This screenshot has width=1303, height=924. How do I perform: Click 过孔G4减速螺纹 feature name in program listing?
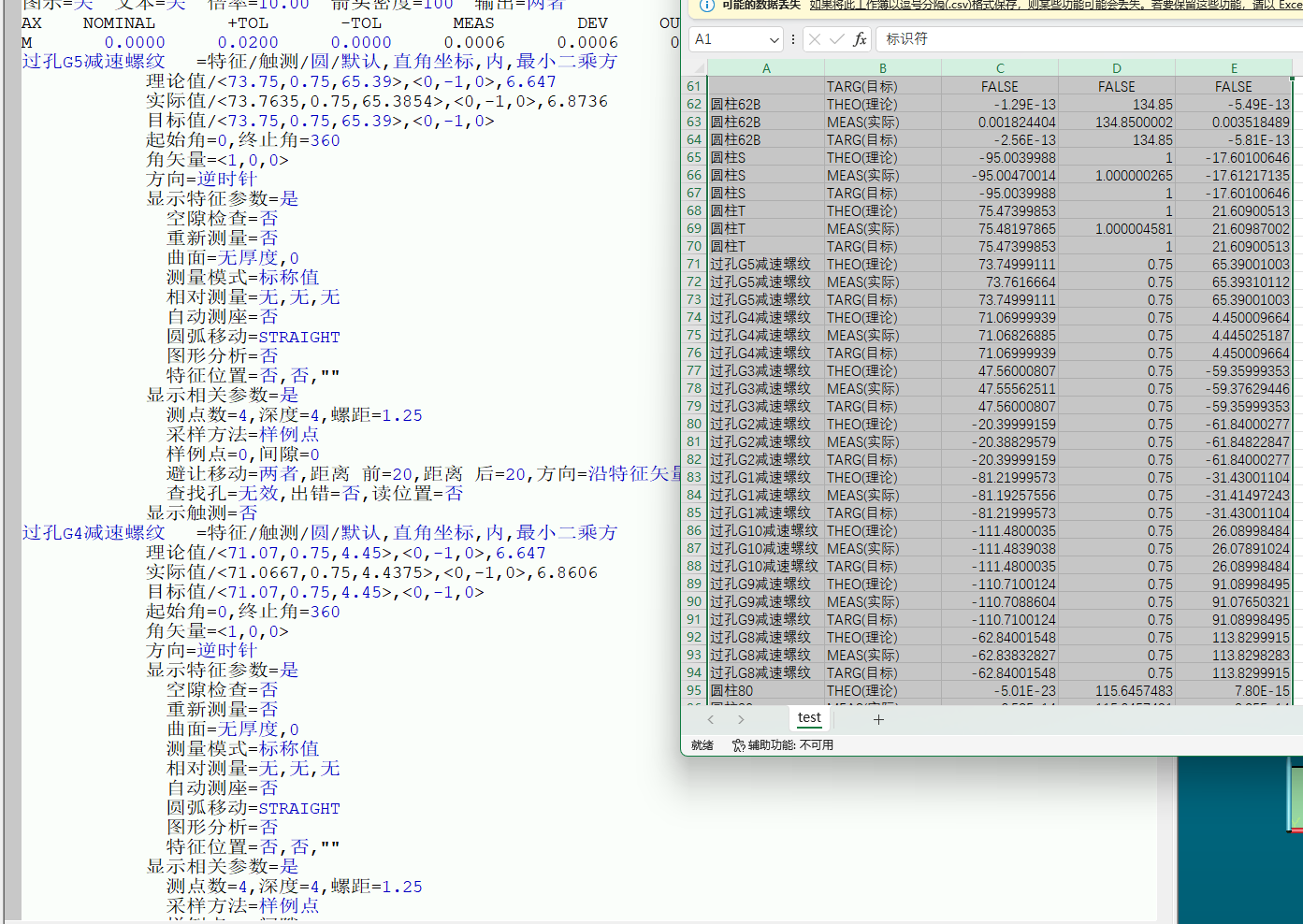click(x=94, y=533)
